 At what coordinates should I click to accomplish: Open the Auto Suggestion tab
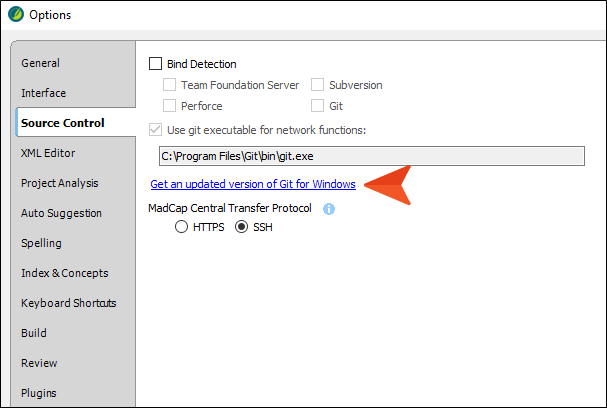(61, 213)
